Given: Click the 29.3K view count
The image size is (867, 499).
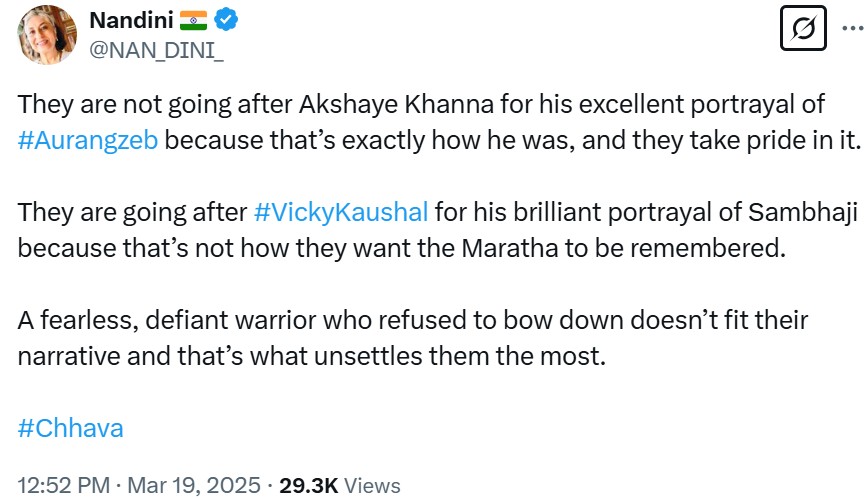Looking at the screenshot, I should (308, 485).
